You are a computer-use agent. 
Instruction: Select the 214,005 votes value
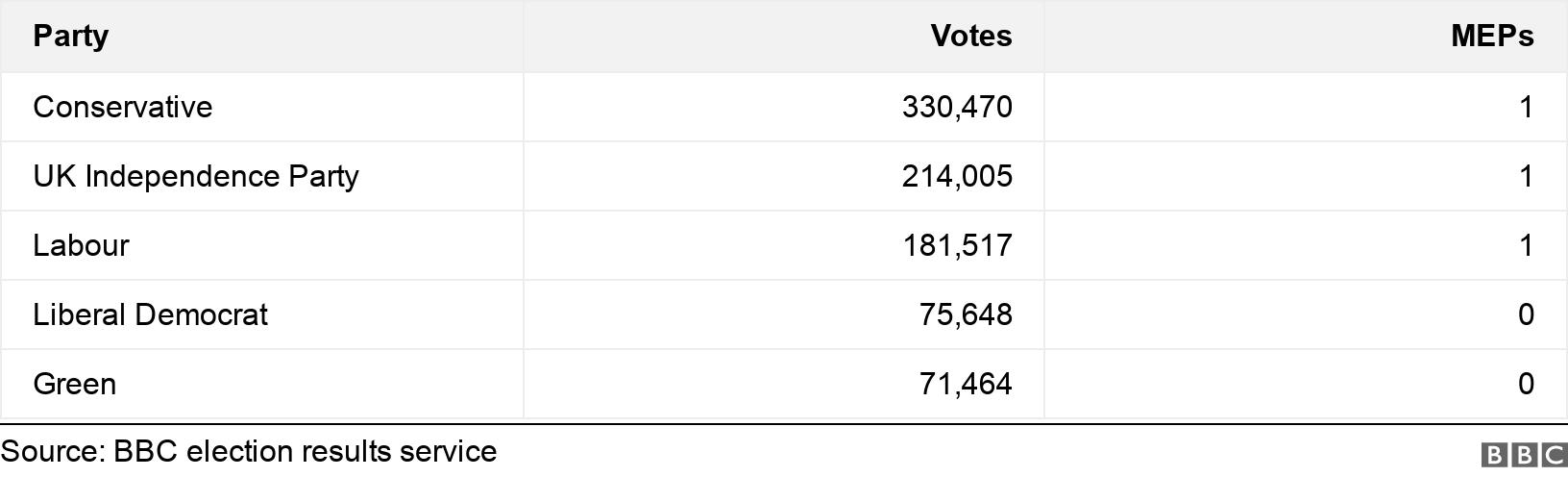957,176
